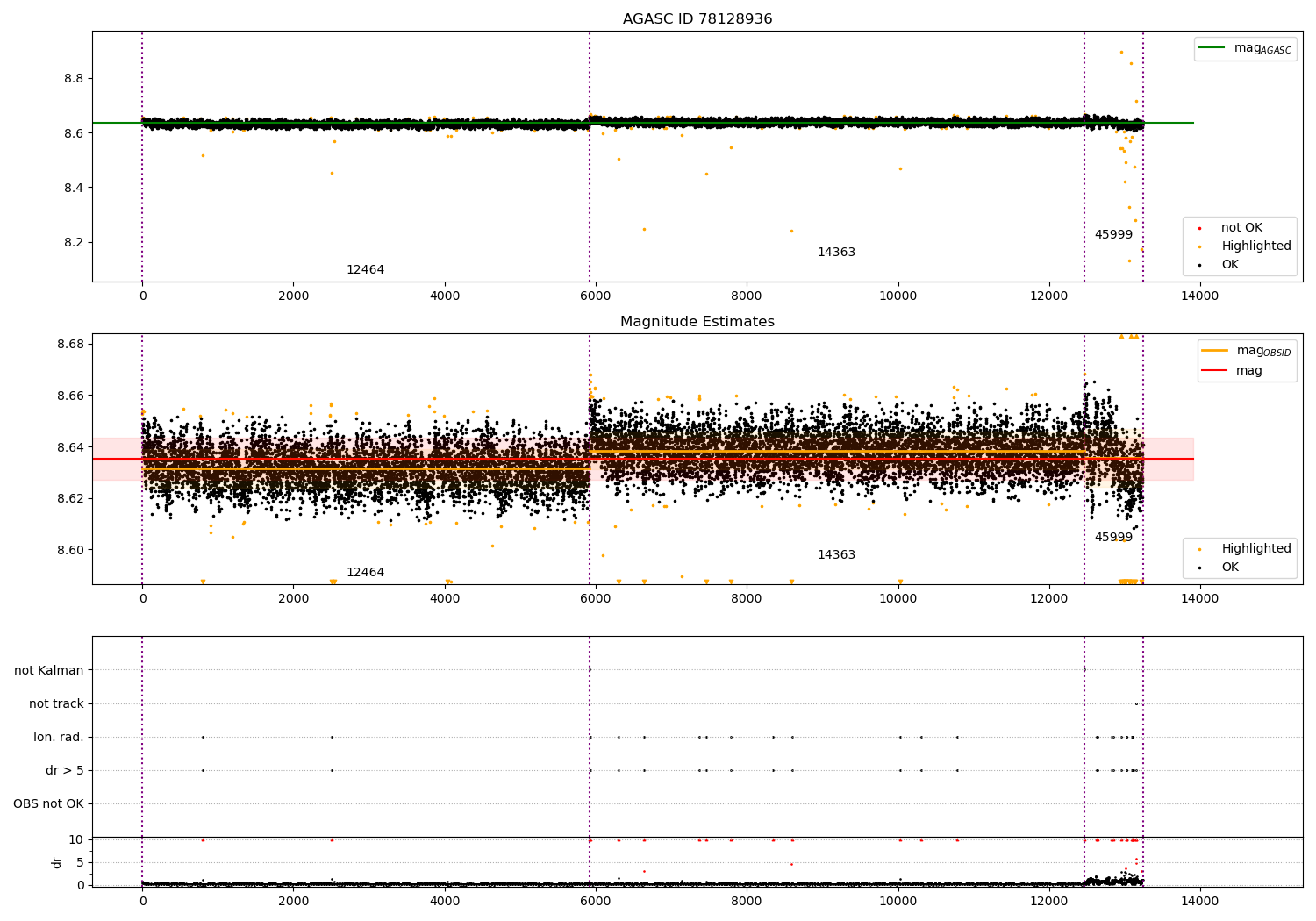Click the 'not track' axis label
Screen dimensions: 1316x921
coord(56,703)
